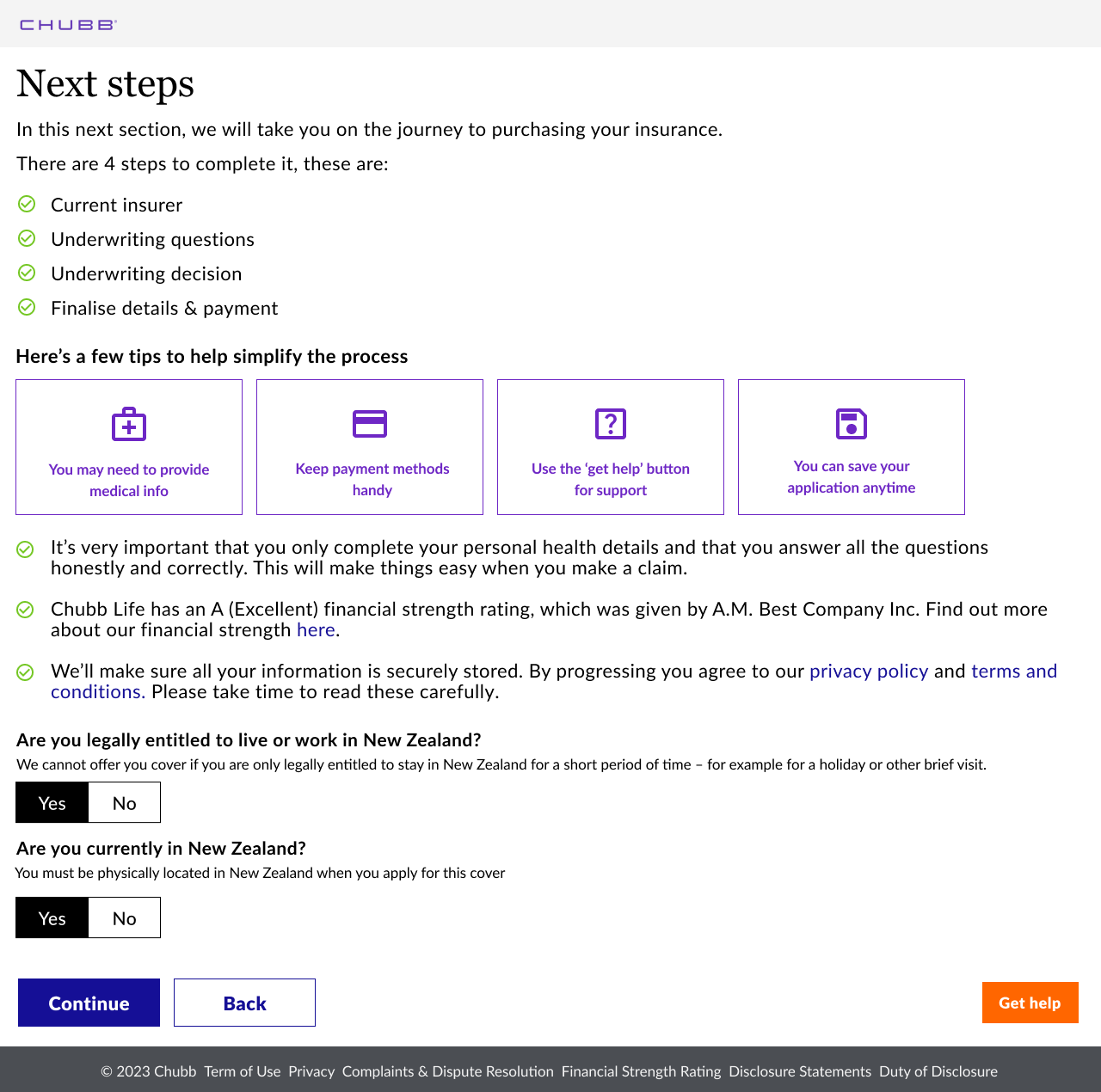The width and height of the screenshot is (1101, 1092).
Task: Click the medical kit icon
Action: click(129, 424)
